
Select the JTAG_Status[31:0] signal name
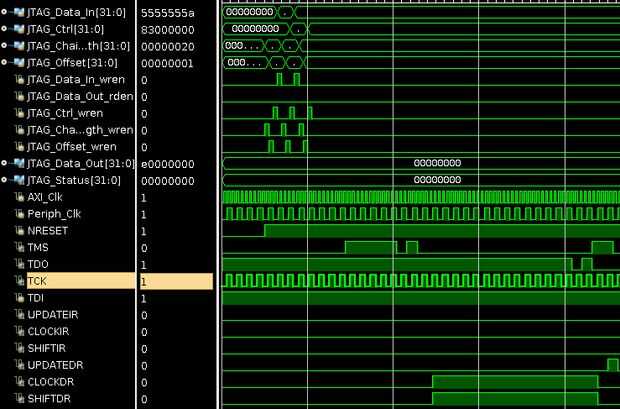[x=74, y=180]
